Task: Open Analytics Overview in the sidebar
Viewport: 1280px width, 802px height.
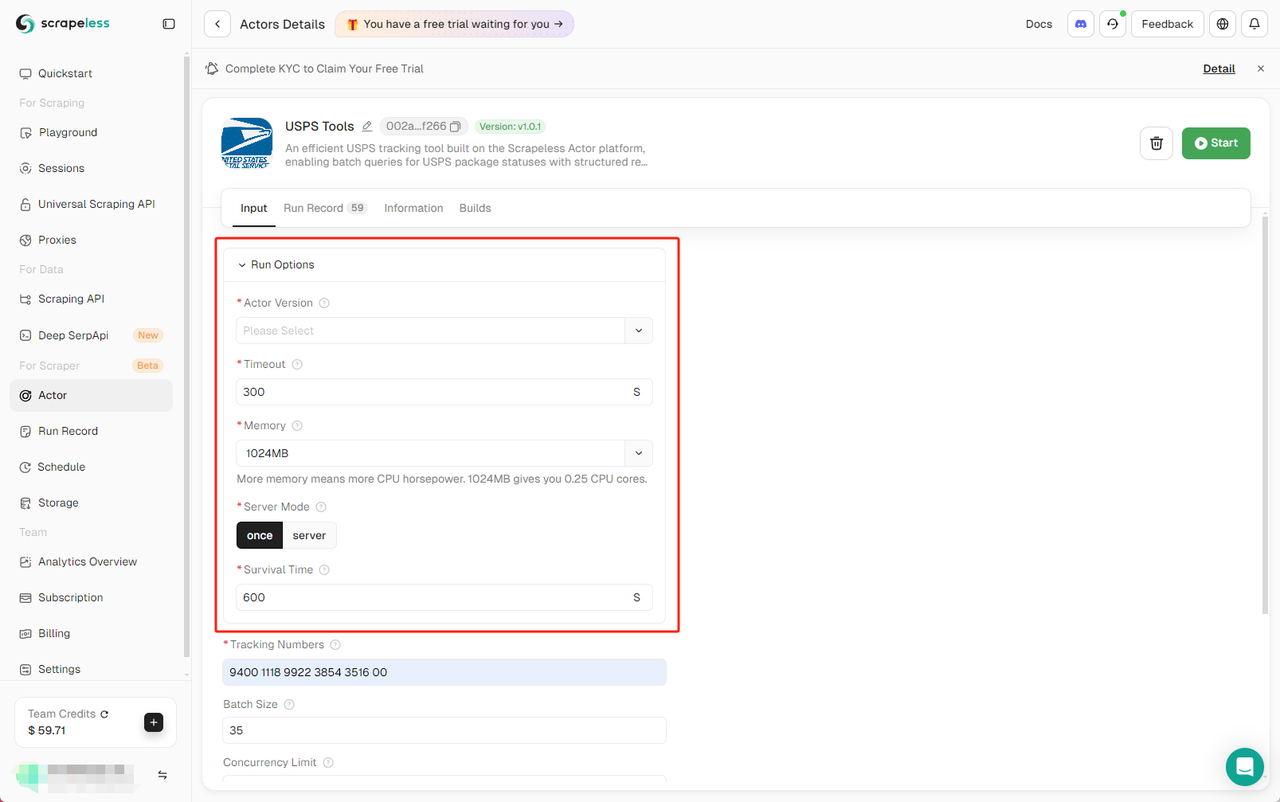Action: (x=91, y=563)
